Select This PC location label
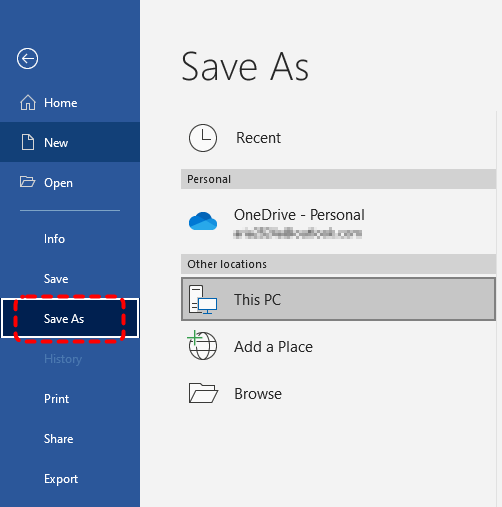This screenshot has width=502, height=507. pyautogui.click(x=257, y=299)
